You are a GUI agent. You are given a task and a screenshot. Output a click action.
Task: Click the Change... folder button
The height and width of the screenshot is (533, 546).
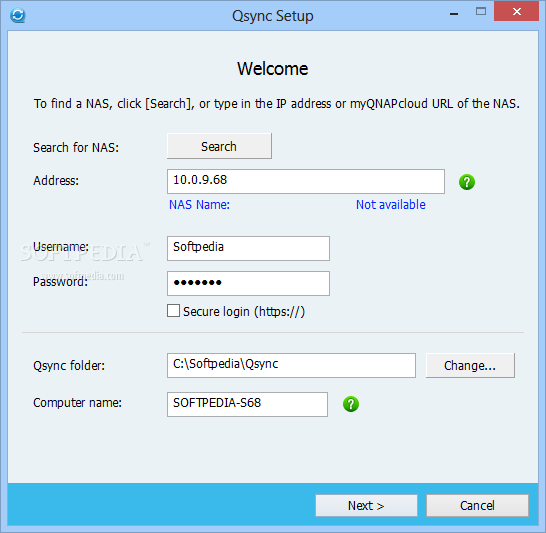point(470,365)
